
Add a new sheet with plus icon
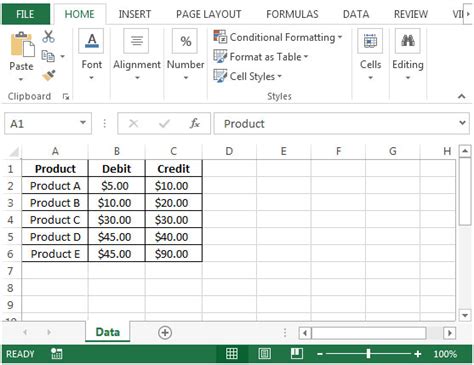(165, 332)
